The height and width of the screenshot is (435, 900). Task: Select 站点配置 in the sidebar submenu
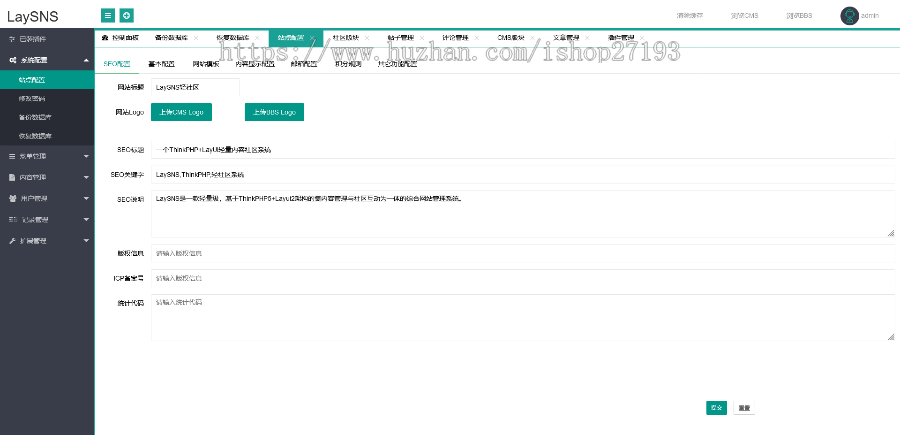pyautogui.click(x=47, y=80)
